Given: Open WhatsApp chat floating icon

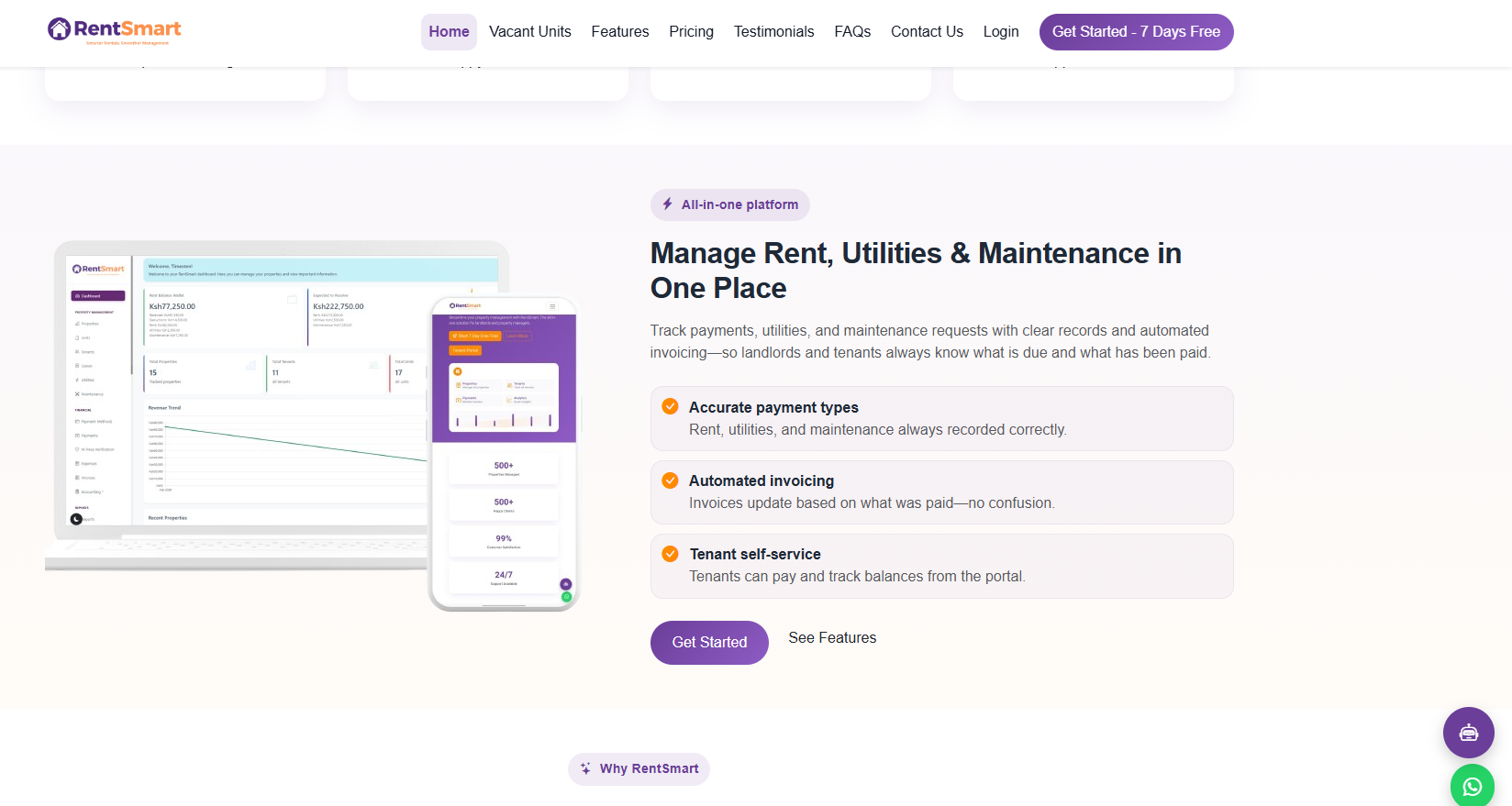Looking at the screenshot, I should pyautogui.click(x=1472, y=786).
